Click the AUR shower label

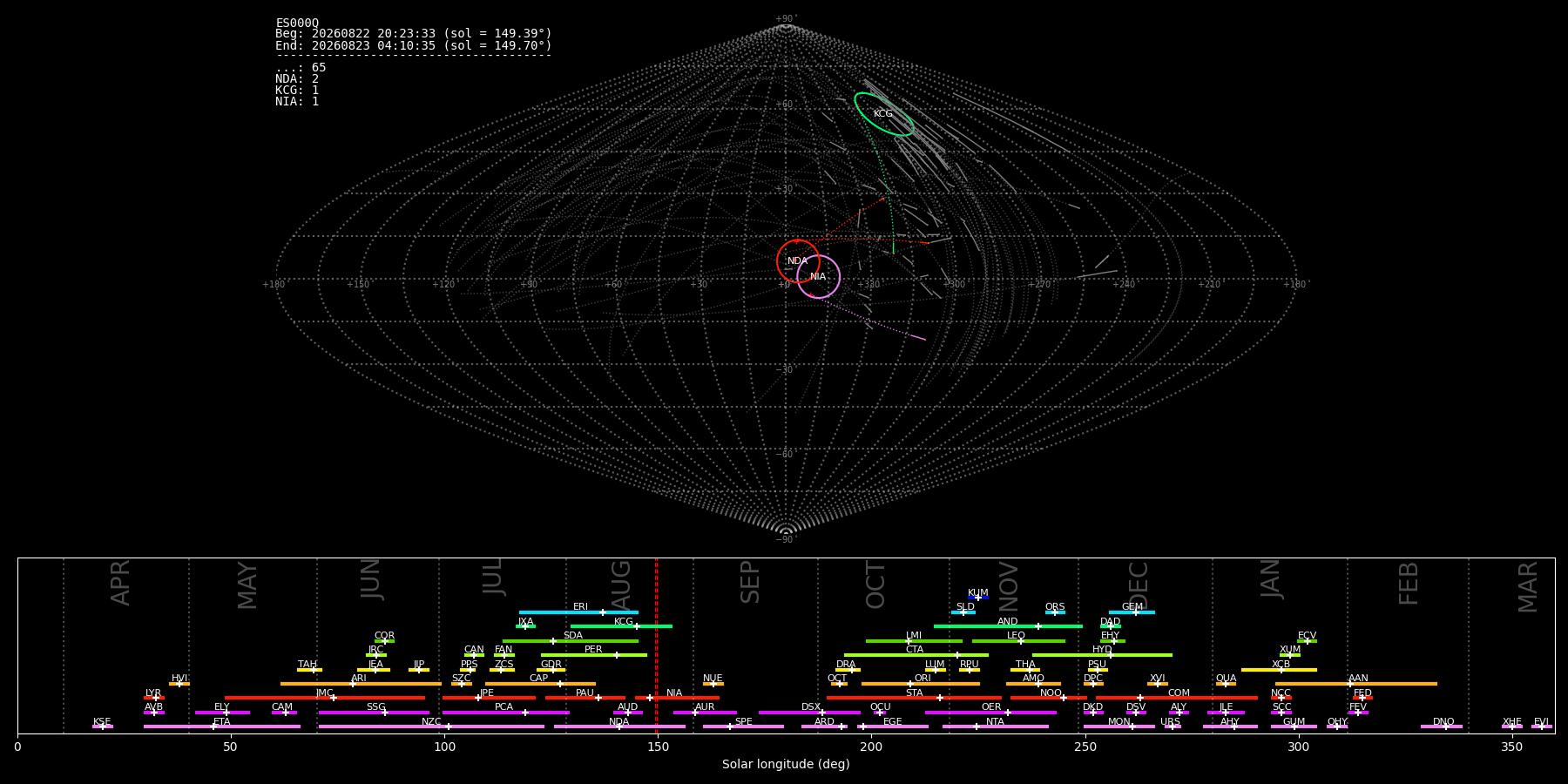point(705,707)
